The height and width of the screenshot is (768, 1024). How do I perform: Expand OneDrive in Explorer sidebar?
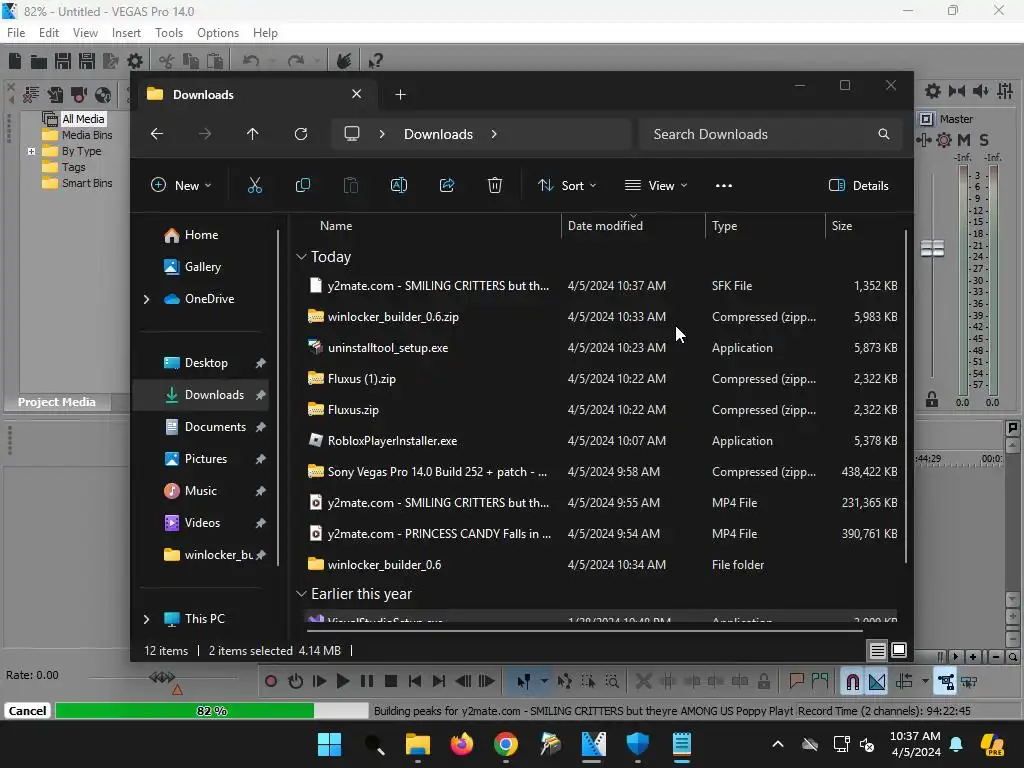point(146,299)
